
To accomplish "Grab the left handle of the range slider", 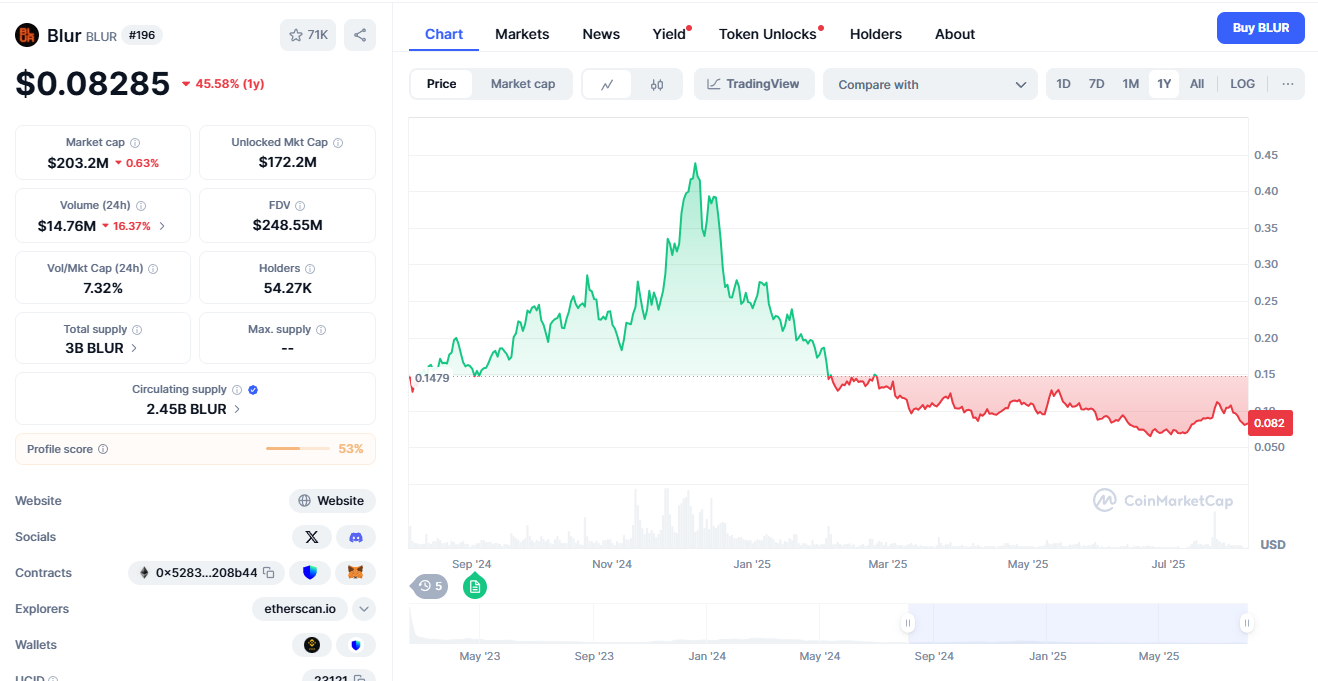I will [x=908, y=623].
